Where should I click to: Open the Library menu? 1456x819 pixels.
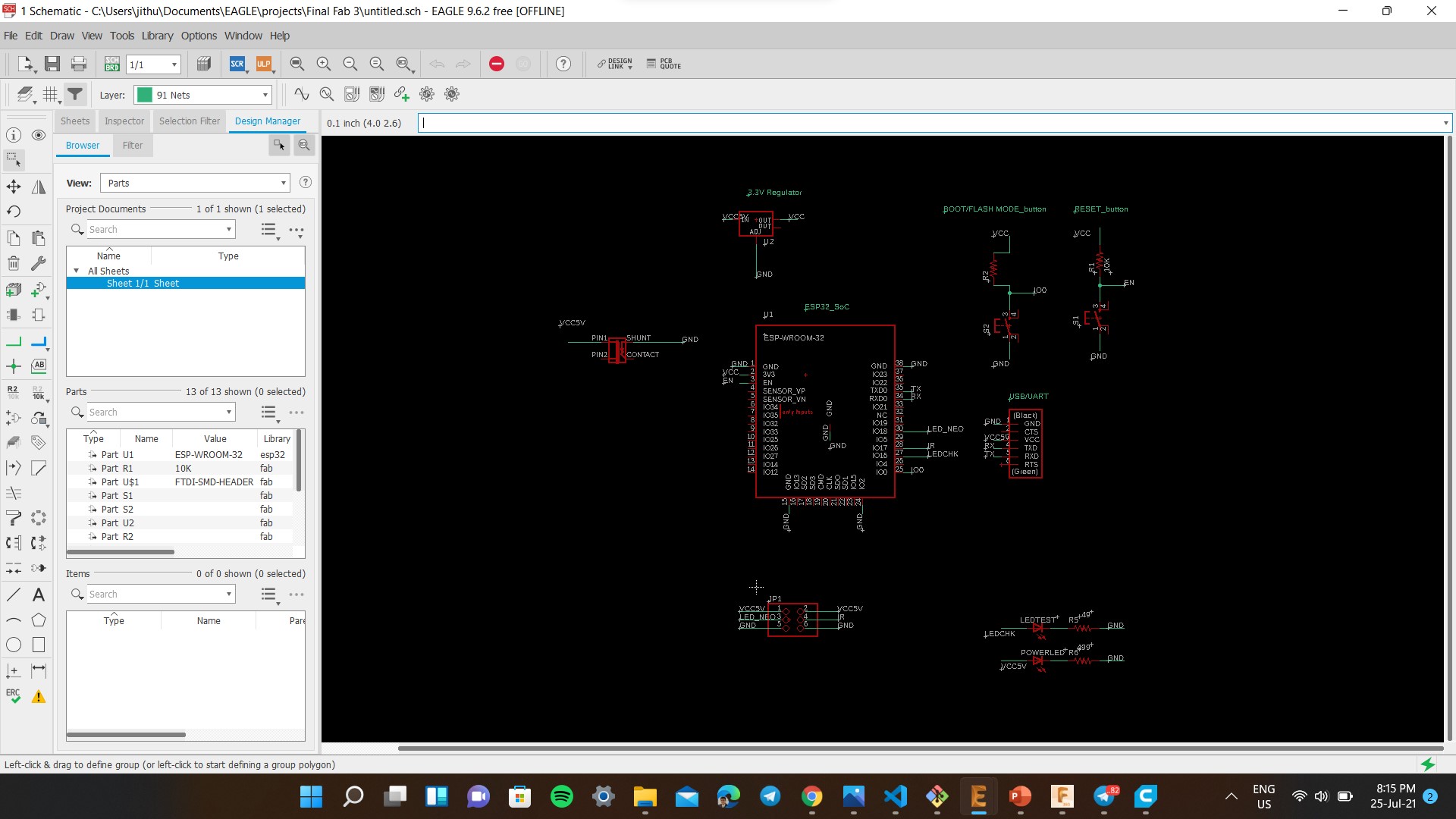click(157, 36)
